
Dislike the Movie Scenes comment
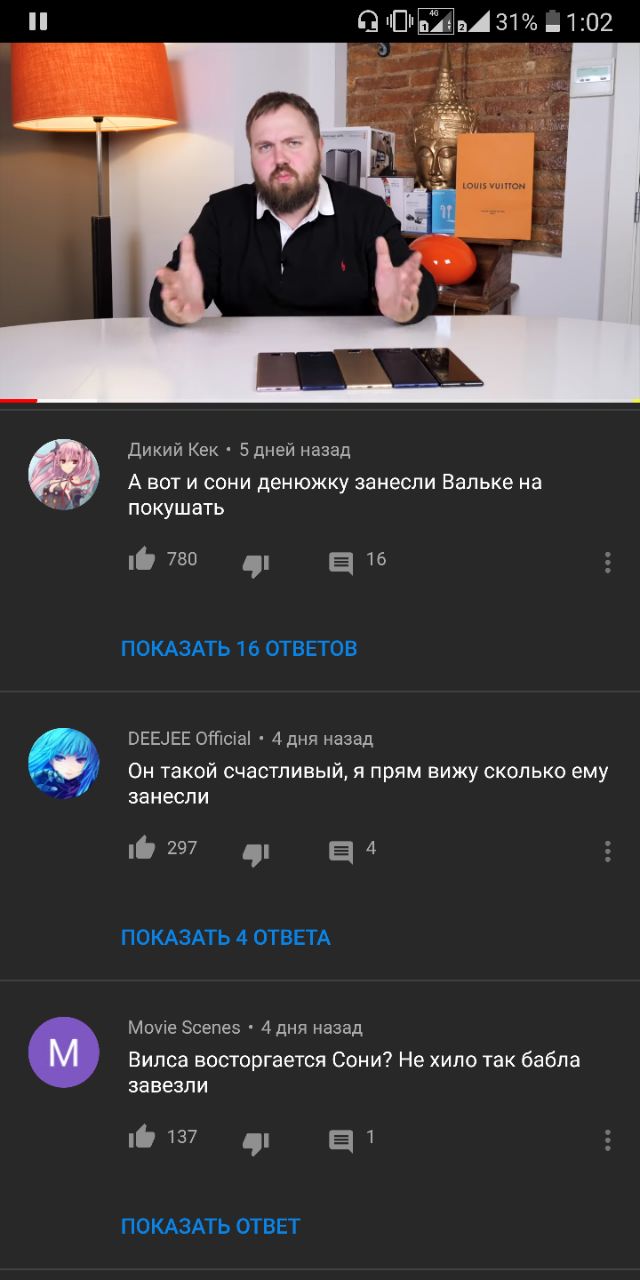point(256,1143)
